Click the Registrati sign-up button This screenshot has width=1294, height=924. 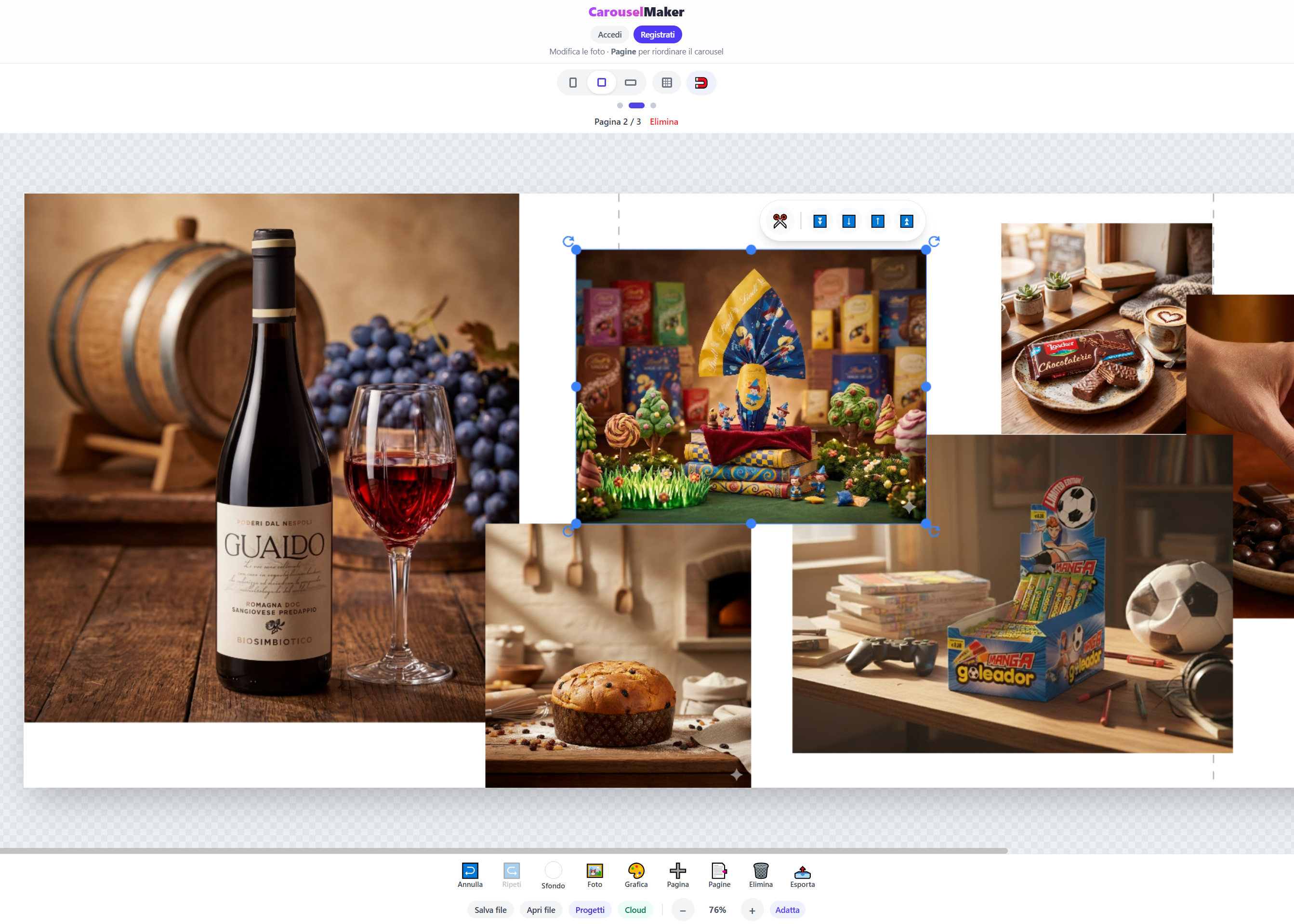pyautogui.click(x=658, y=35)
